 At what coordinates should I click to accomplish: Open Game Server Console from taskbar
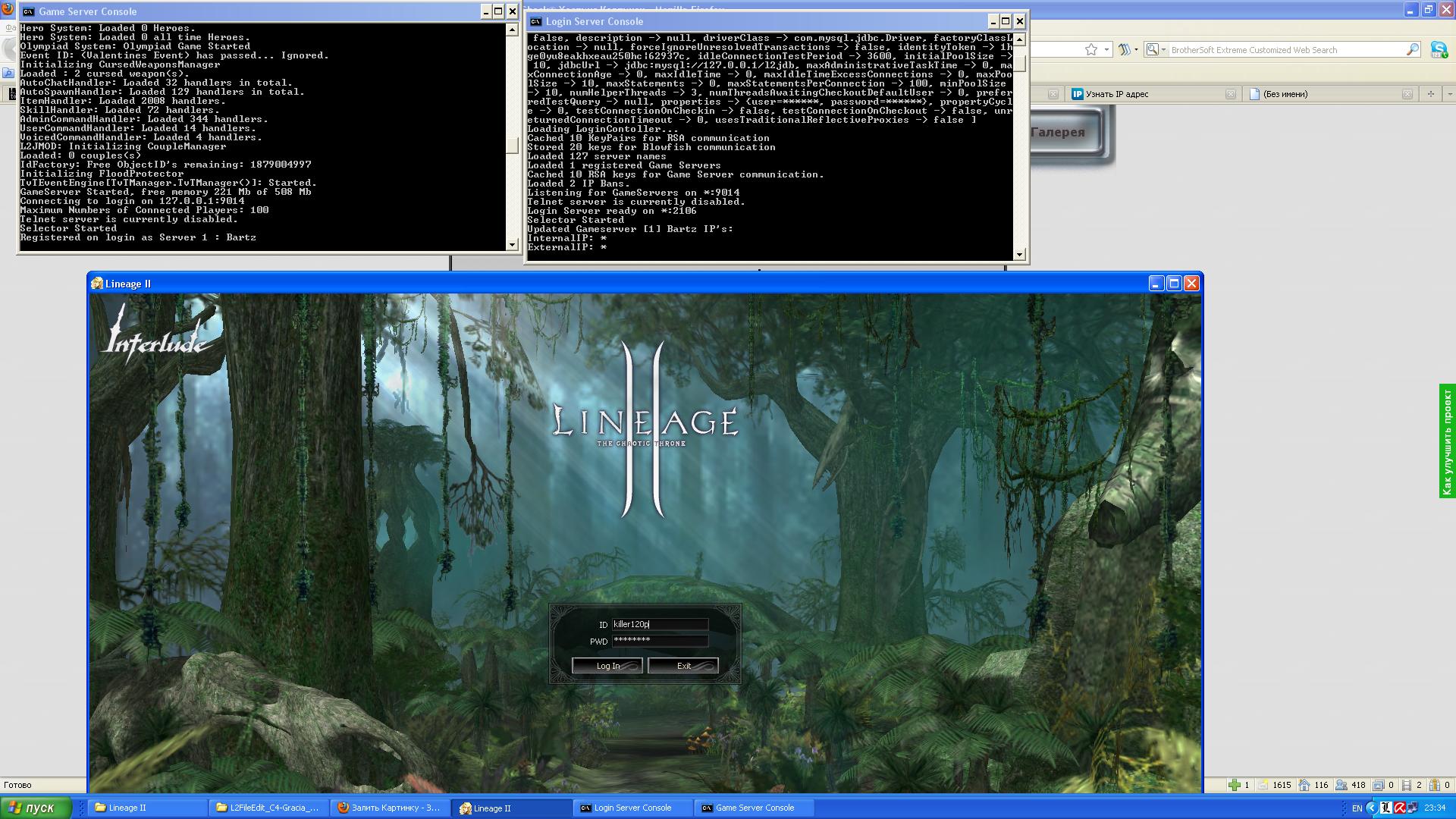point(754,808)
